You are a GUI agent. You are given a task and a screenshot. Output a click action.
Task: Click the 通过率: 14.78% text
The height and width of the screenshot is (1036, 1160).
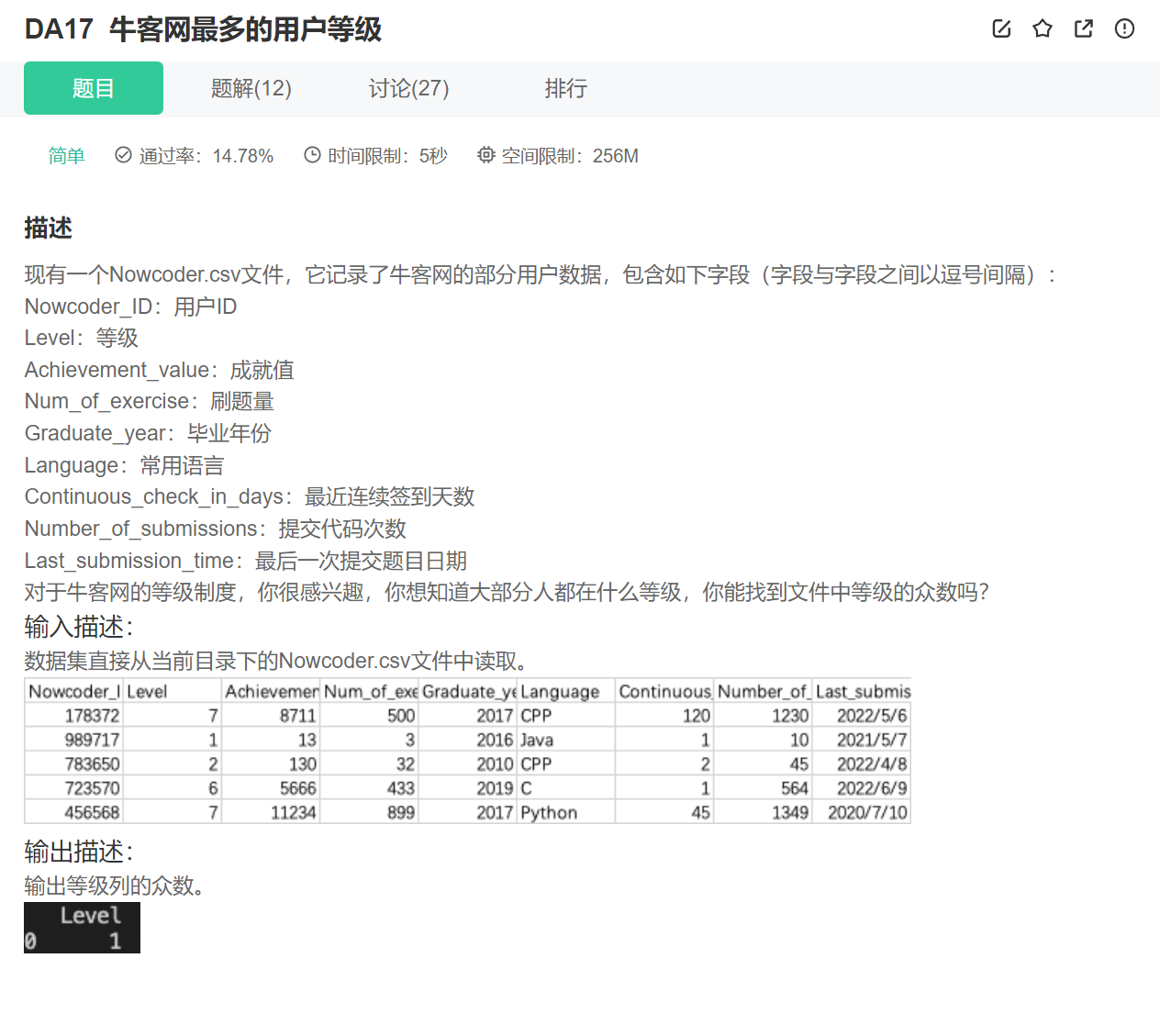pos(206,156)
